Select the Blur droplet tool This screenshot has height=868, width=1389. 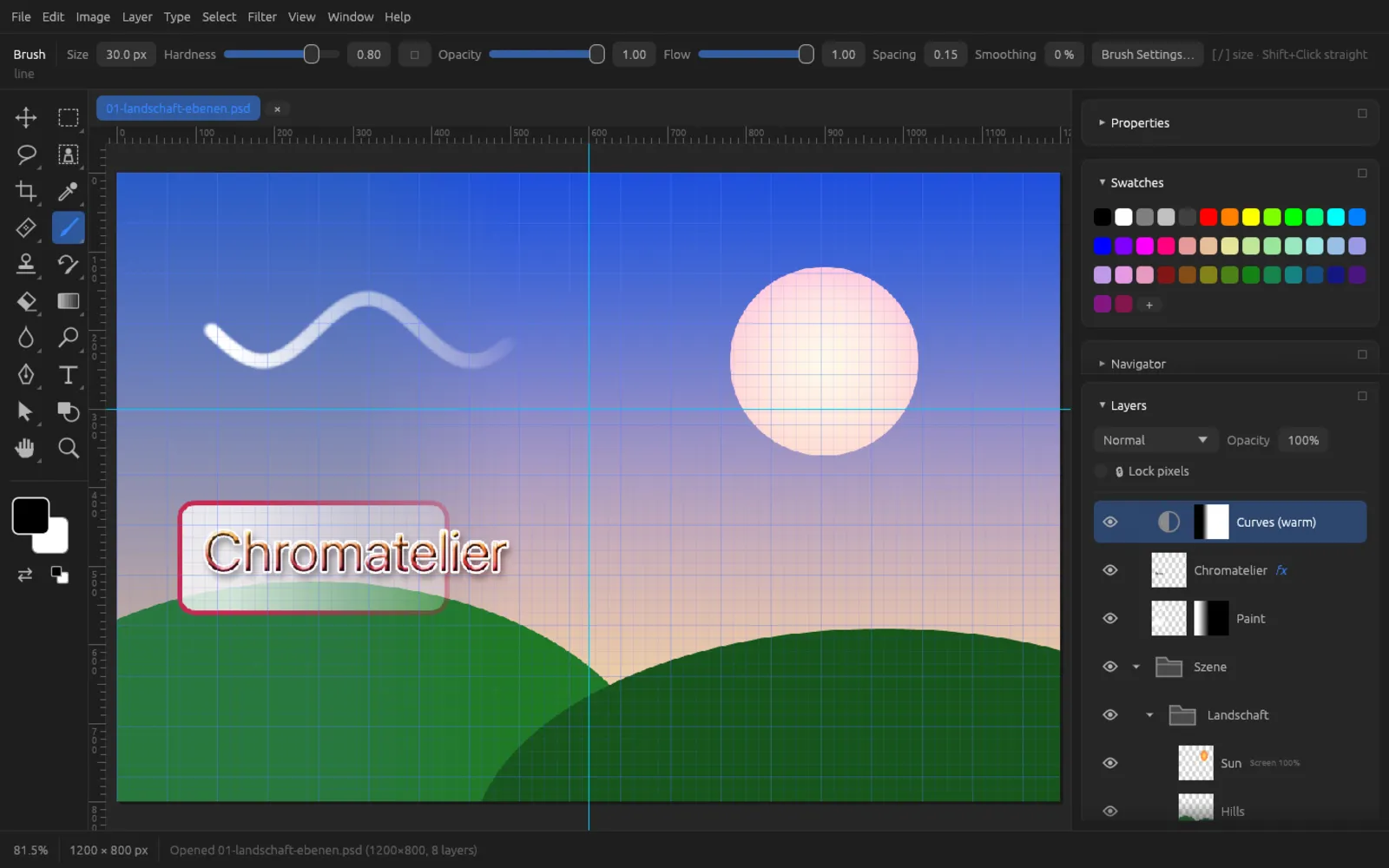[26, 338]
